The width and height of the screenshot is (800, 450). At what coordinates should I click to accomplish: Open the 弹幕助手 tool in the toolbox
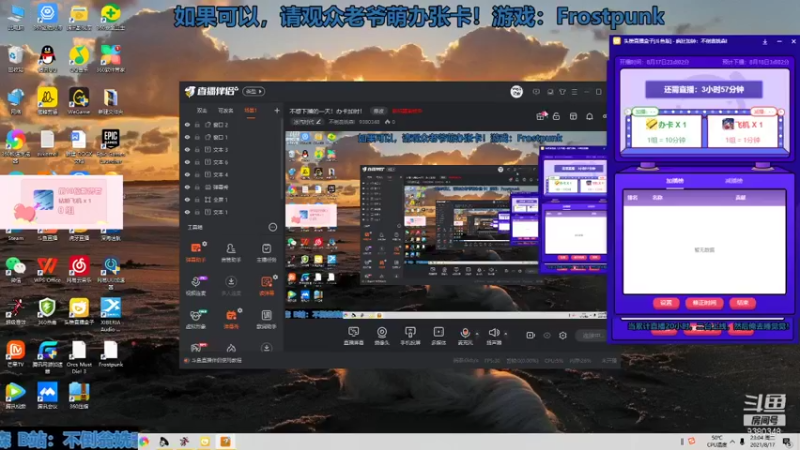click(196, 252)
